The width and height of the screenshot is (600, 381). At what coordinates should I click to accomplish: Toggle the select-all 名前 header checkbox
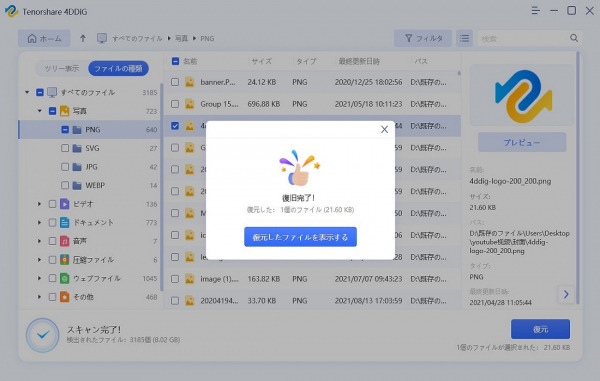click(x=175, y=61)
